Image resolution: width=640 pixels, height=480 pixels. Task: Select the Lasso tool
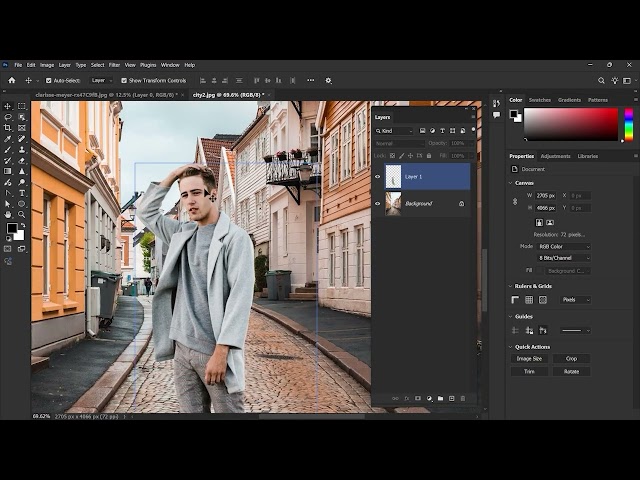point(8,117)
